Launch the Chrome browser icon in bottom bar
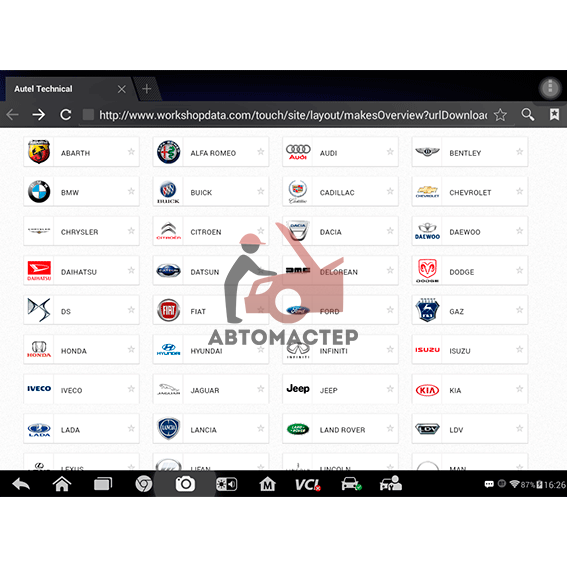Viewport: 567px width, 567px height. tap(144, 484)
